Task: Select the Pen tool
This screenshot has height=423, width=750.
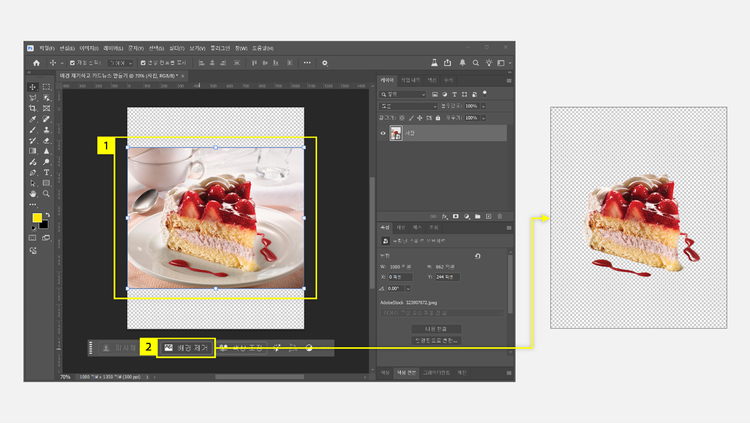Action: 33,172
